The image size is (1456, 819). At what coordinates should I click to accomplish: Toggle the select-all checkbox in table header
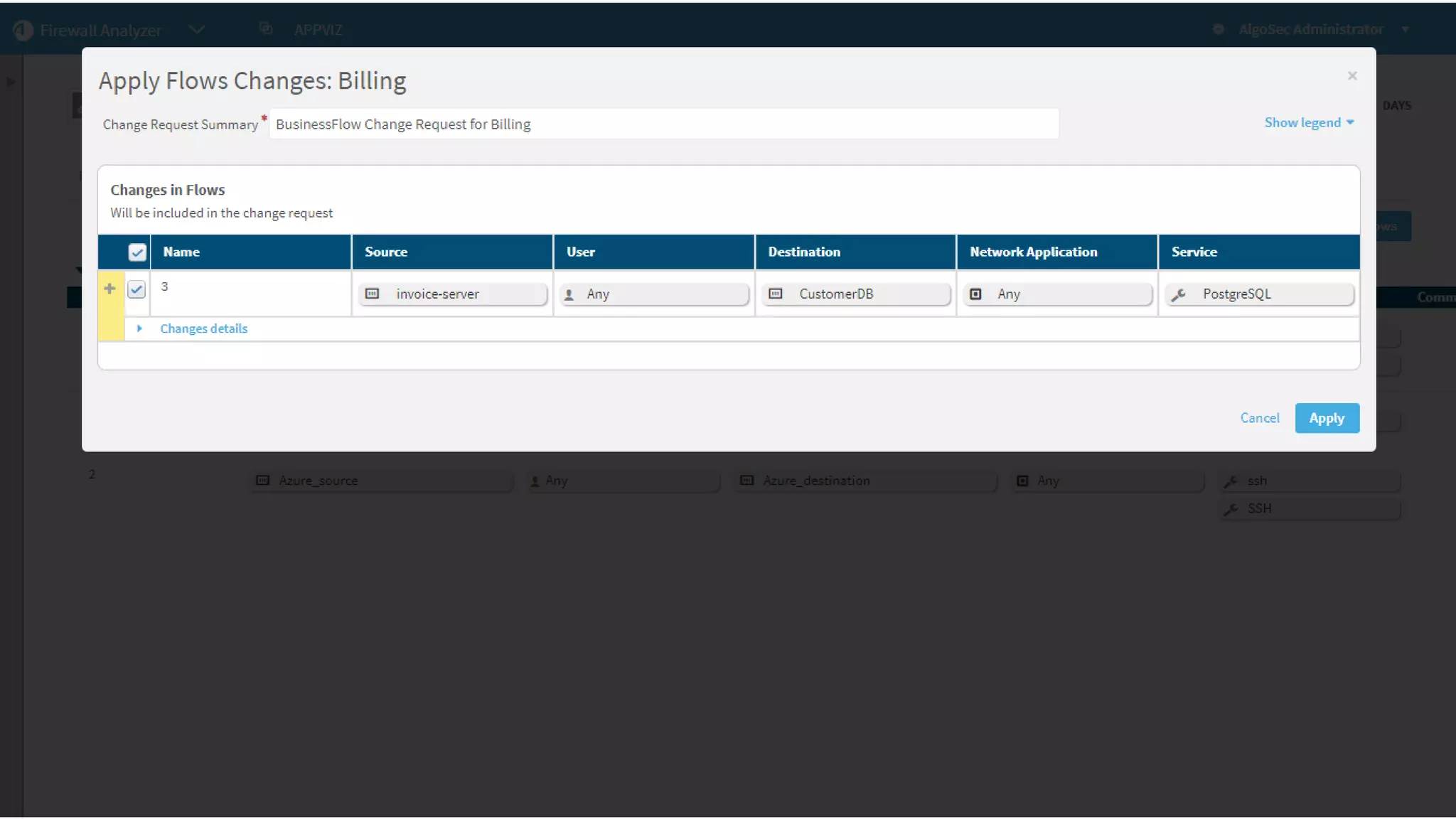[x=137, y=252]
